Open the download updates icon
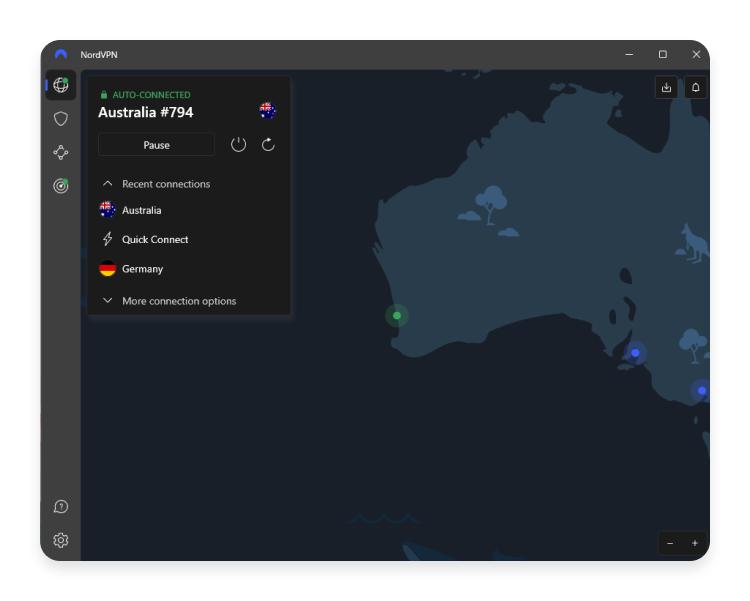 [666, 88]
